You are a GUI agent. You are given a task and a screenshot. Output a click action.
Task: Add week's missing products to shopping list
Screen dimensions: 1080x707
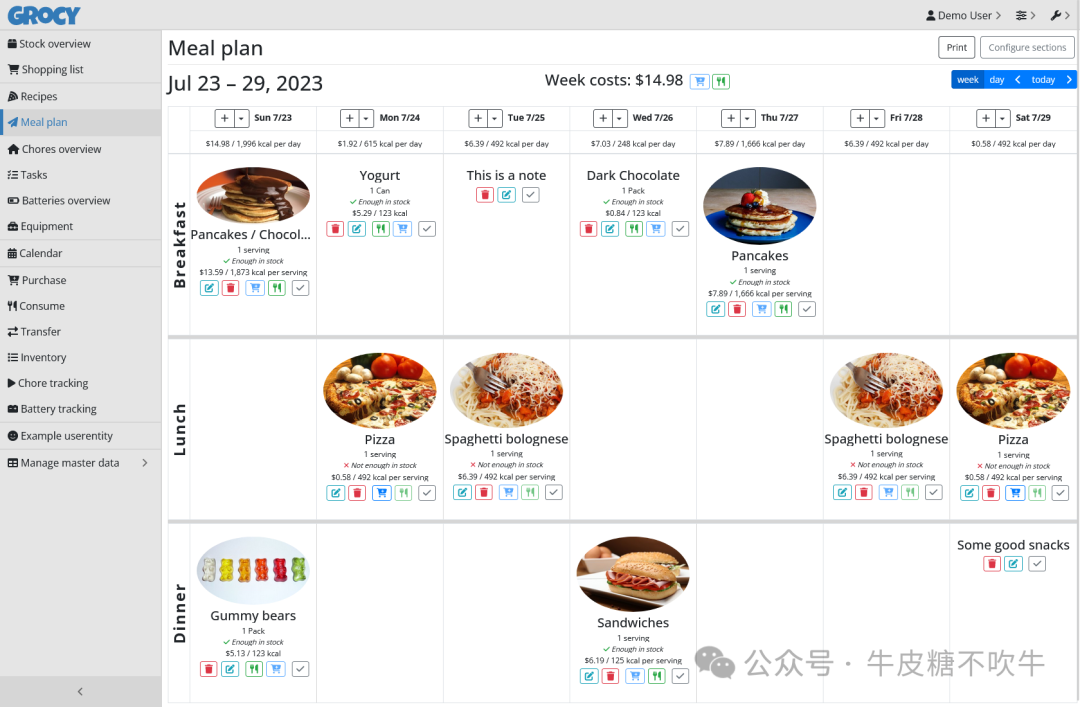(x=700, y=81)
